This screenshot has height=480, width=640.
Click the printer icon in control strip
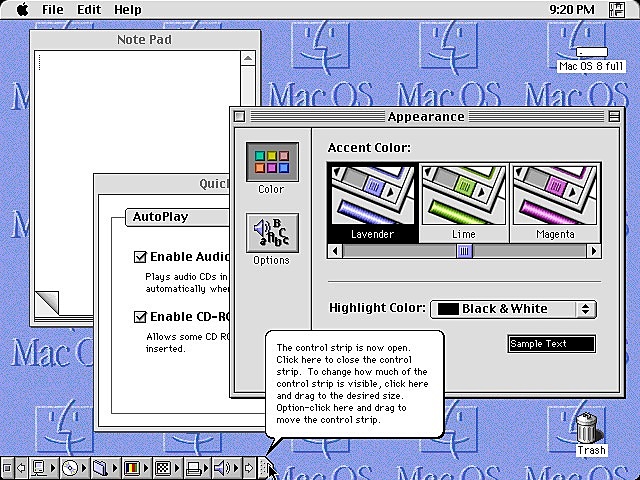click(x=194, y=467)
